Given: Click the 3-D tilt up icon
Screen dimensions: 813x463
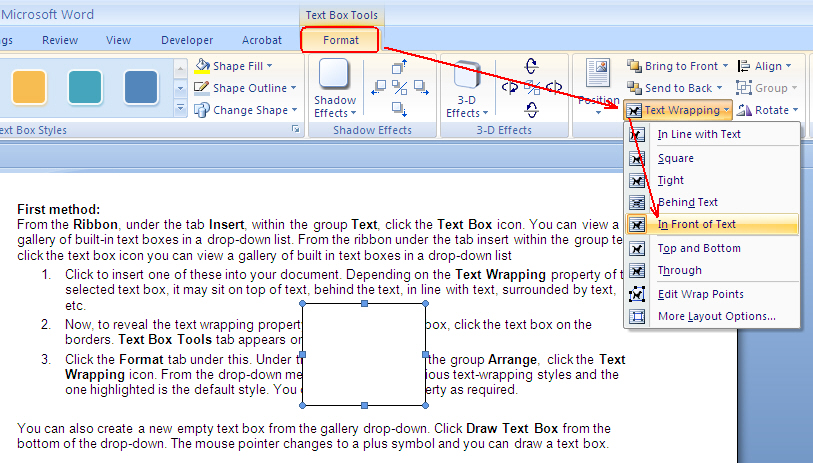Looking at the screenshot, I should (x=531, y=66).
